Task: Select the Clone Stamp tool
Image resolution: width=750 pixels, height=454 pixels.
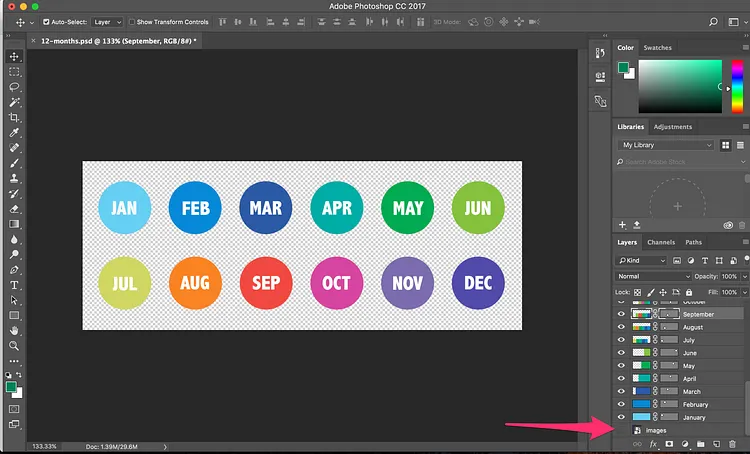Action: (x=14, y=178)
